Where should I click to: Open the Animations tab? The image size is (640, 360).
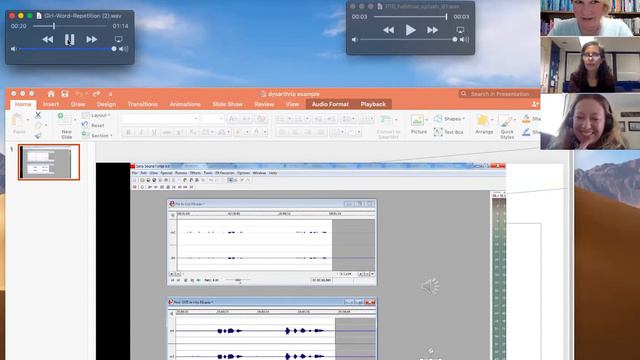coord(185,104)
